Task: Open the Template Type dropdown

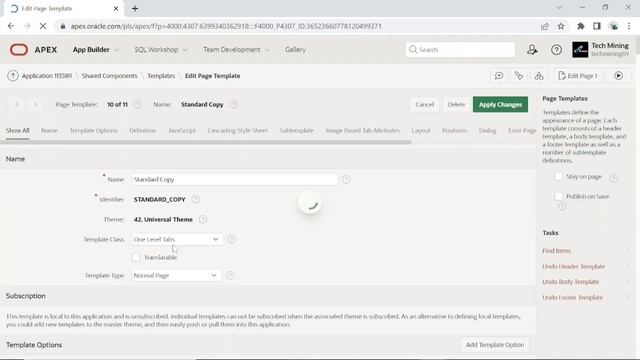Action: click(176, 275)
